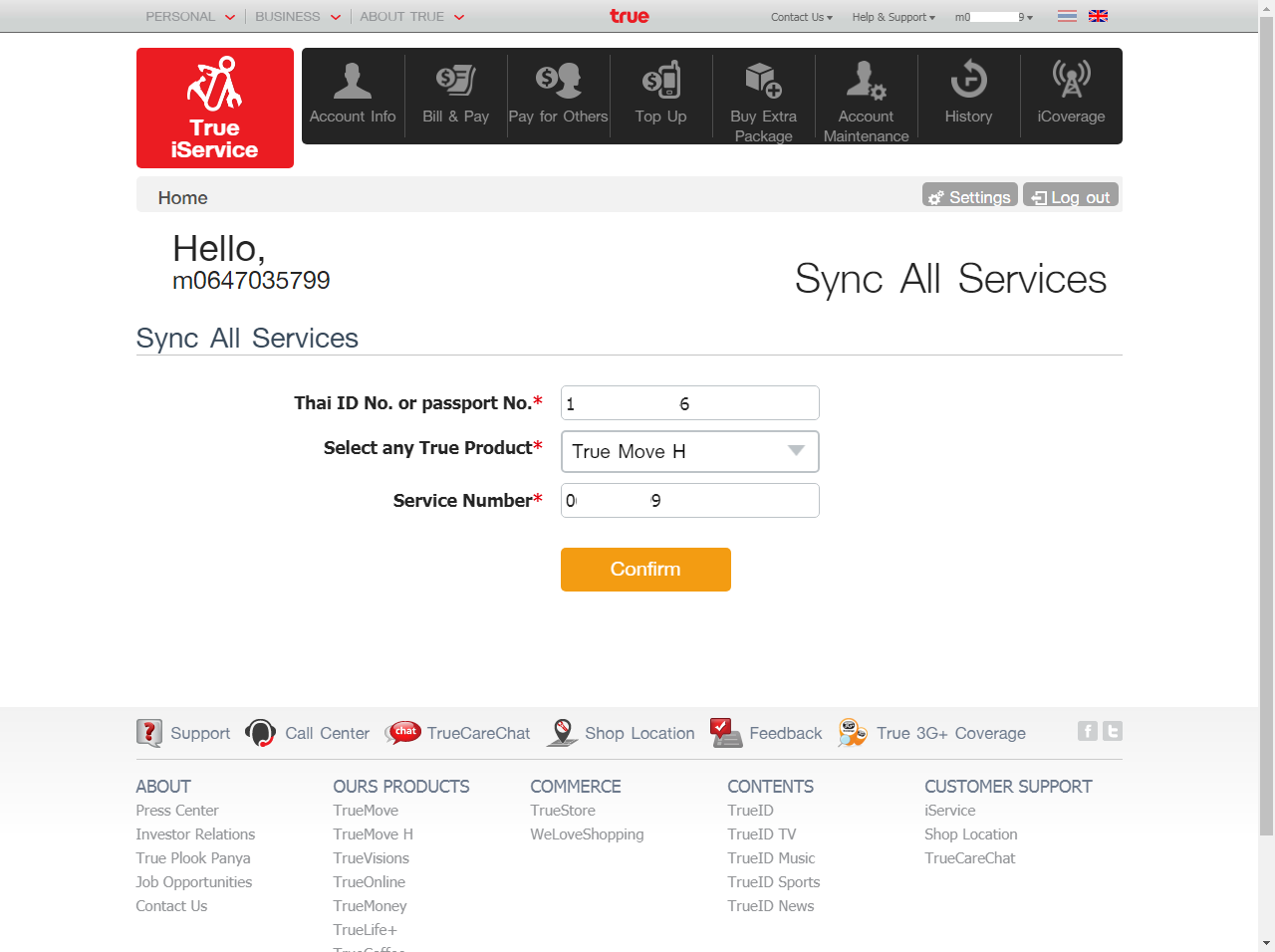The image size is (1275, 952).
Task: Open True Plook Panya link
Action: (193, 858)
